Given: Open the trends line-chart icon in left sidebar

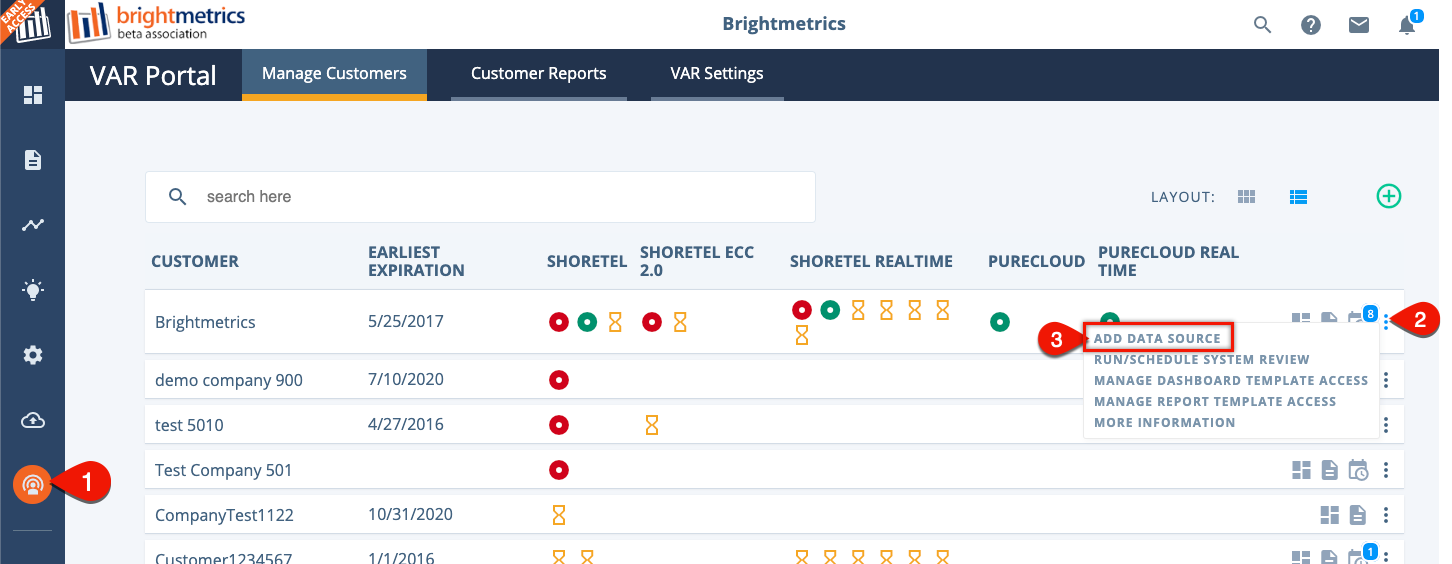Looking at the screenshot, I should coord(33,225).
